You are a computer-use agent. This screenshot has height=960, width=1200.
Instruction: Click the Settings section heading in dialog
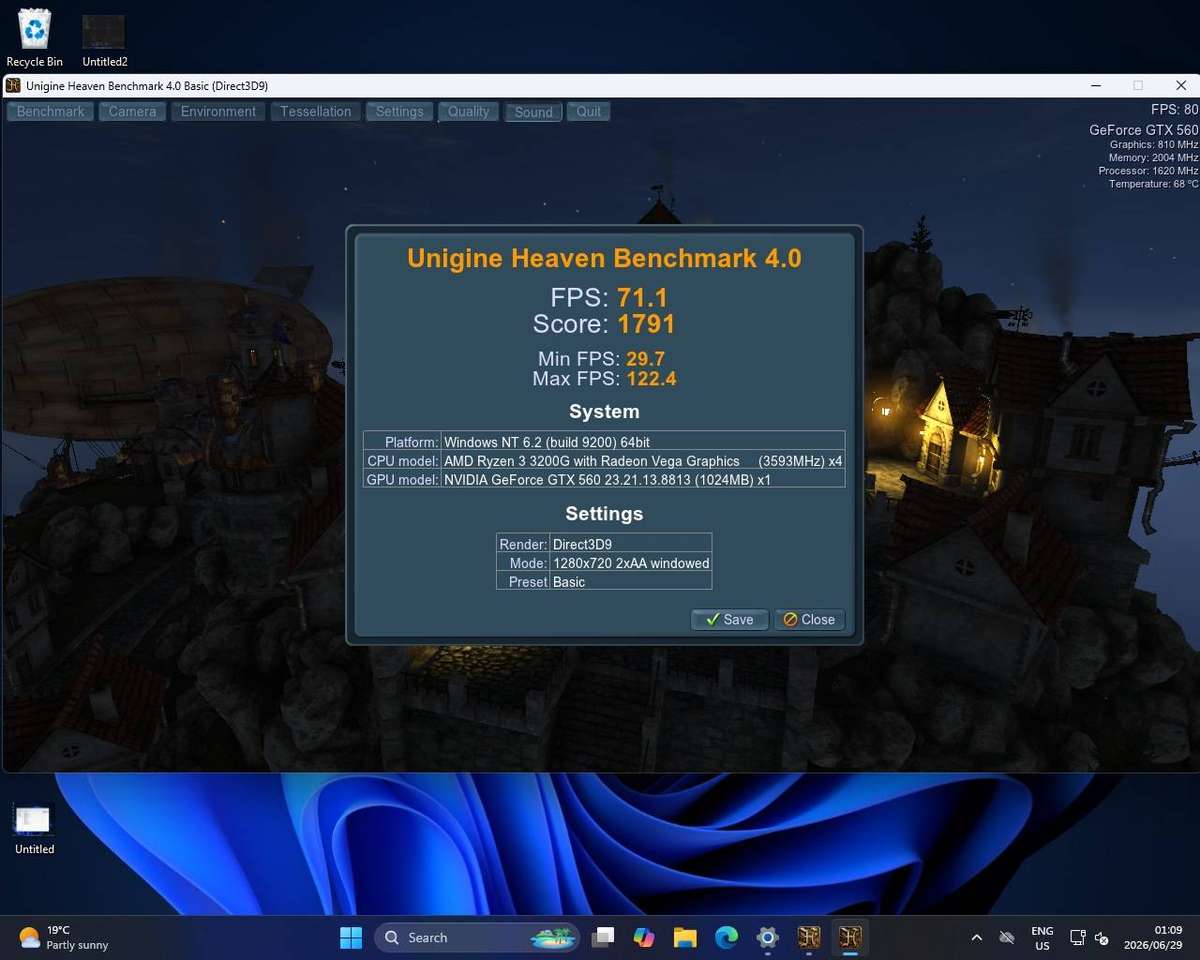pos(604,514)
